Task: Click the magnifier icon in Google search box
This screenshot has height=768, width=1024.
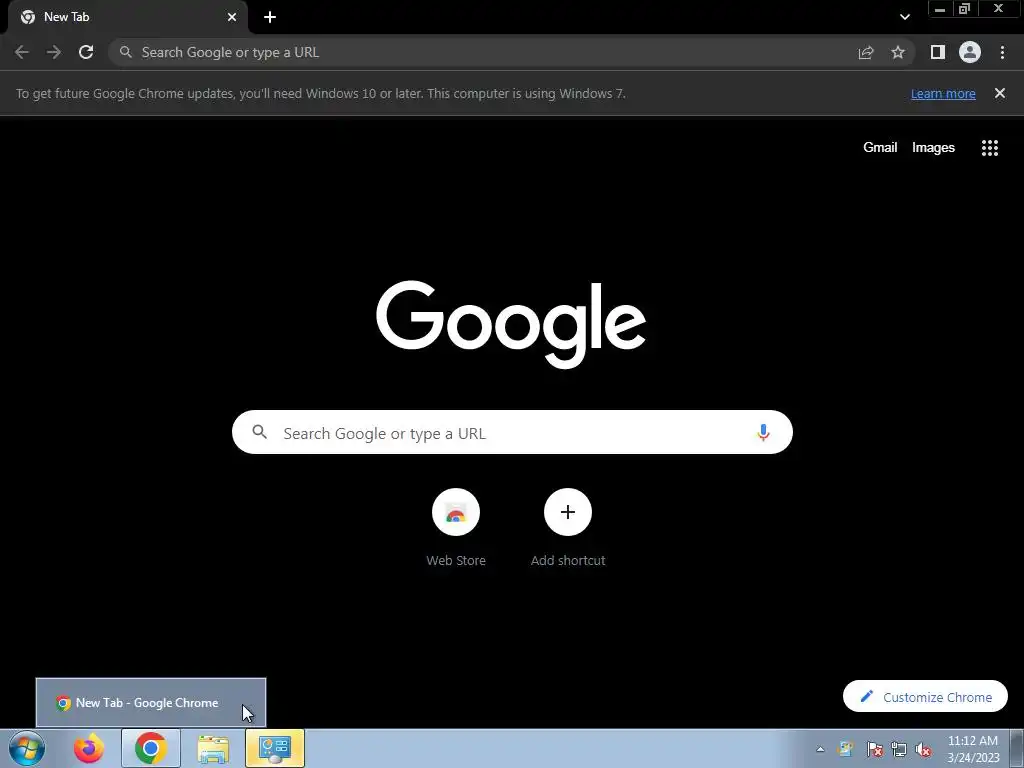Action: pos(259,432)
